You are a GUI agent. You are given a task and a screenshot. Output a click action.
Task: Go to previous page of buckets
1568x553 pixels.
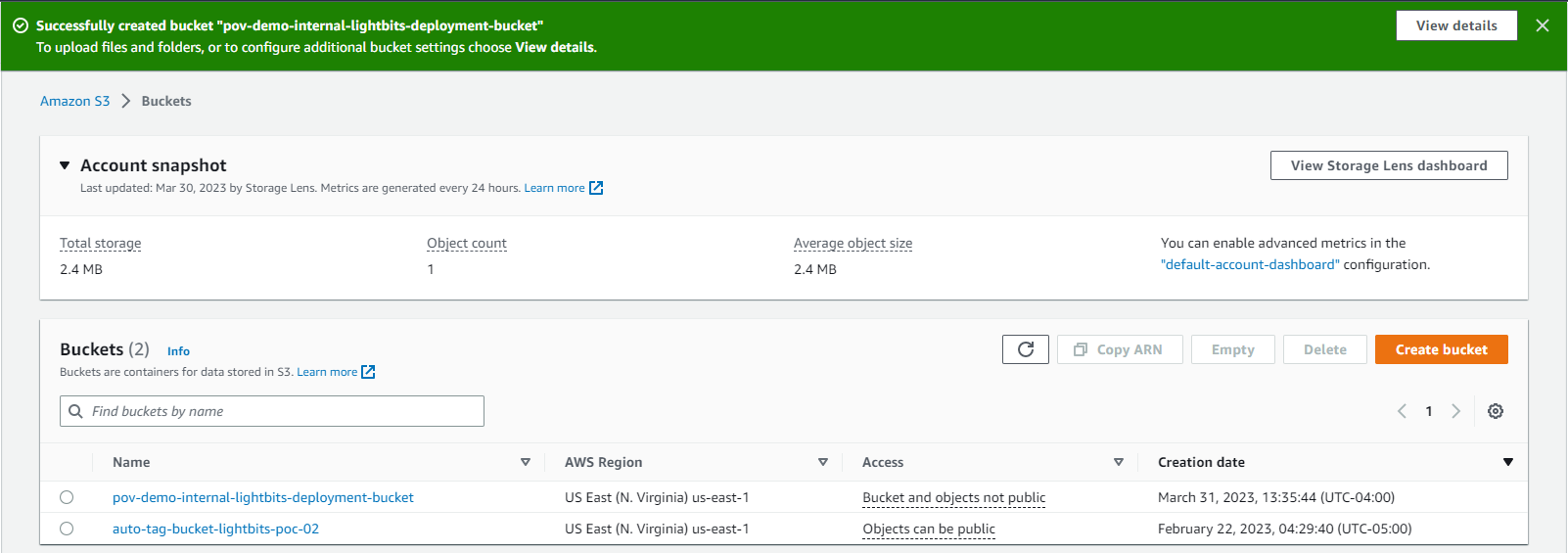tap(1402, 411)
